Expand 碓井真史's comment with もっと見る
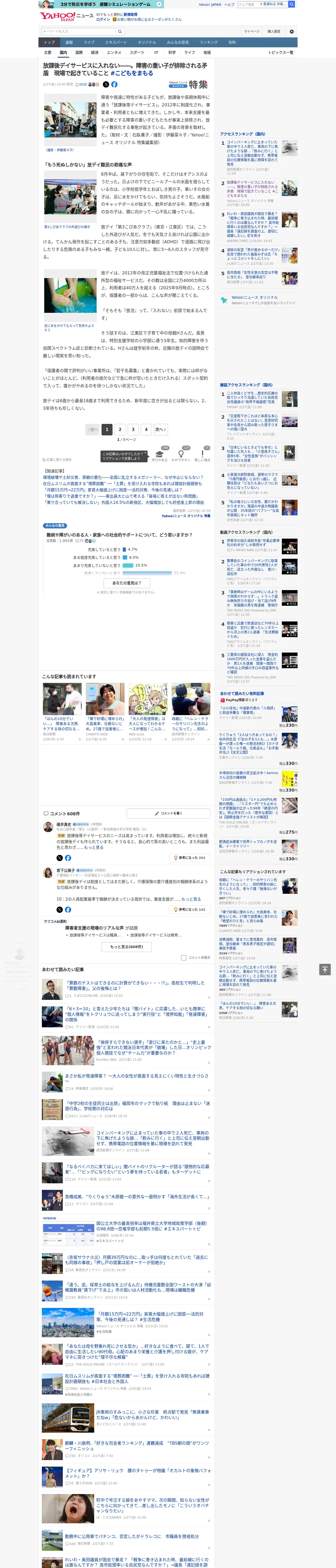The height and width of the screenshot is (1568, 336). pos(94,847)
